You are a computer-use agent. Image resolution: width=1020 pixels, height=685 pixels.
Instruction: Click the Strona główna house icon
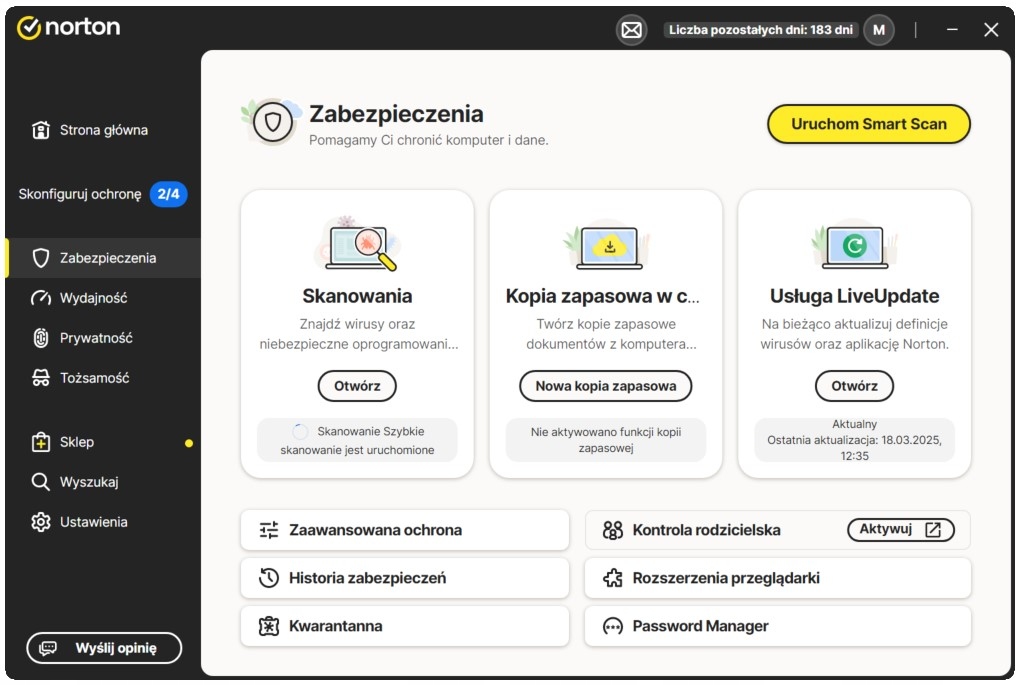point(41,130)
